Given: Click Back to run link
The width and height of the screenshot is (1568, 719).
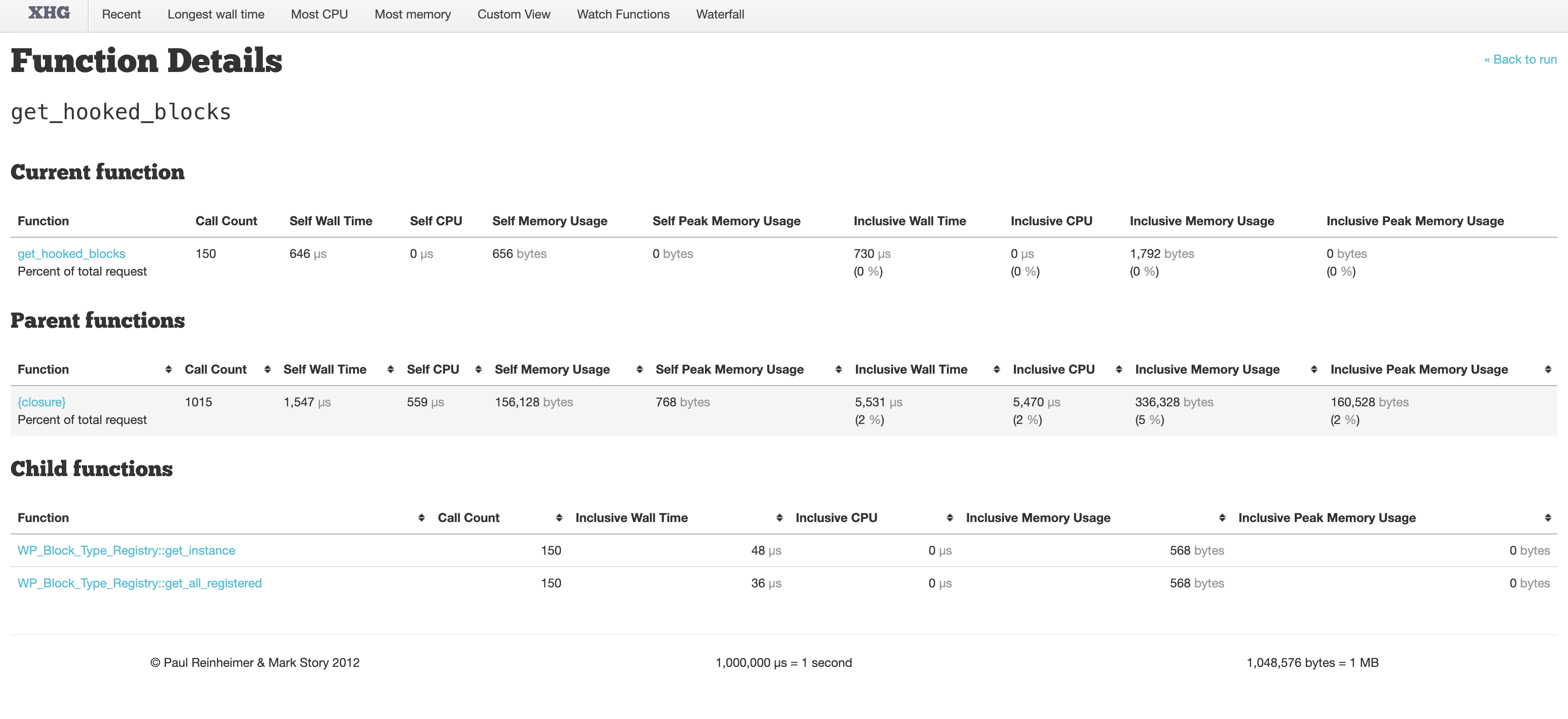Looking at the screenshot, I should [1520, 60].
